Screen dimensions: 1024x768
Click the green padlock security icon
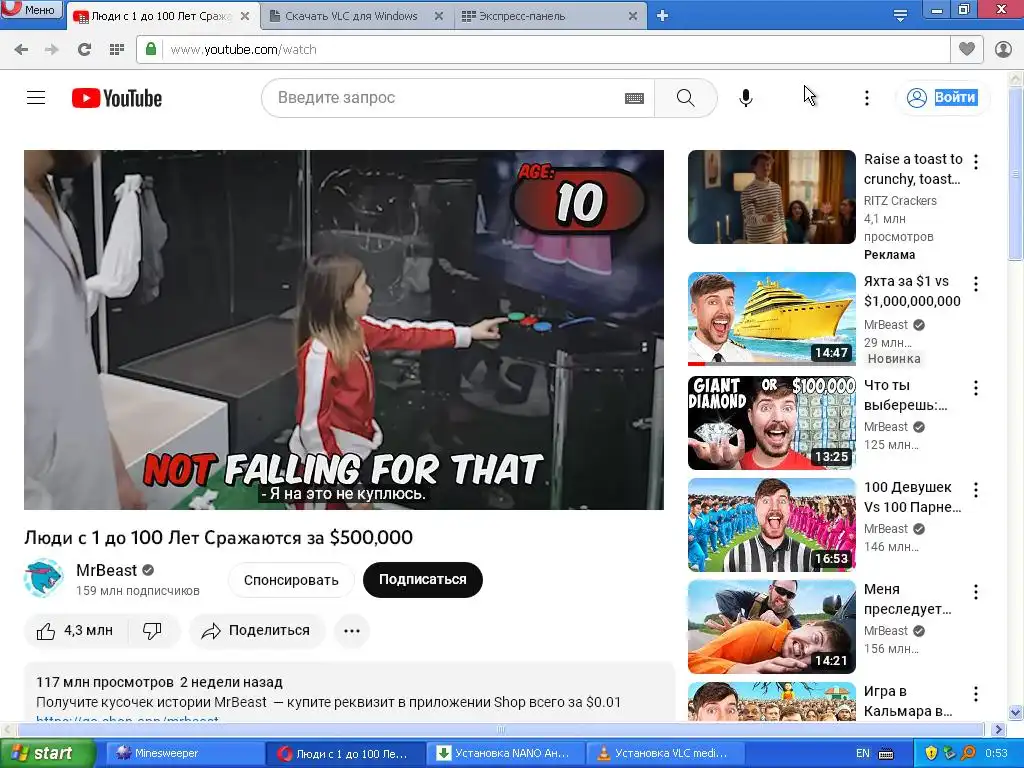[x=151, y=49]
